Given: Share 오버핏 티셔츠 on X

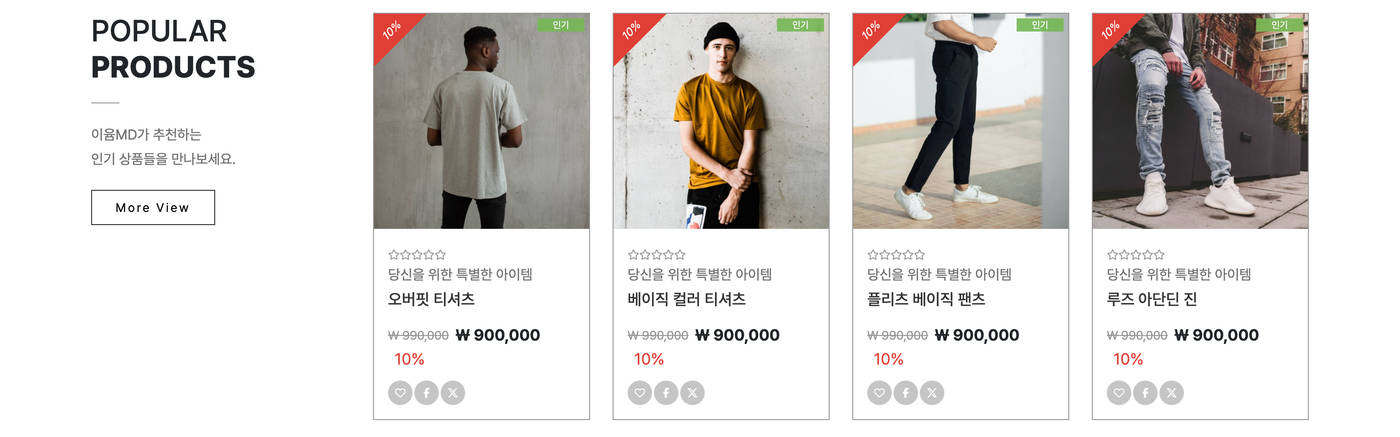Looking at the screenshot, I should [x=452, y=393].
